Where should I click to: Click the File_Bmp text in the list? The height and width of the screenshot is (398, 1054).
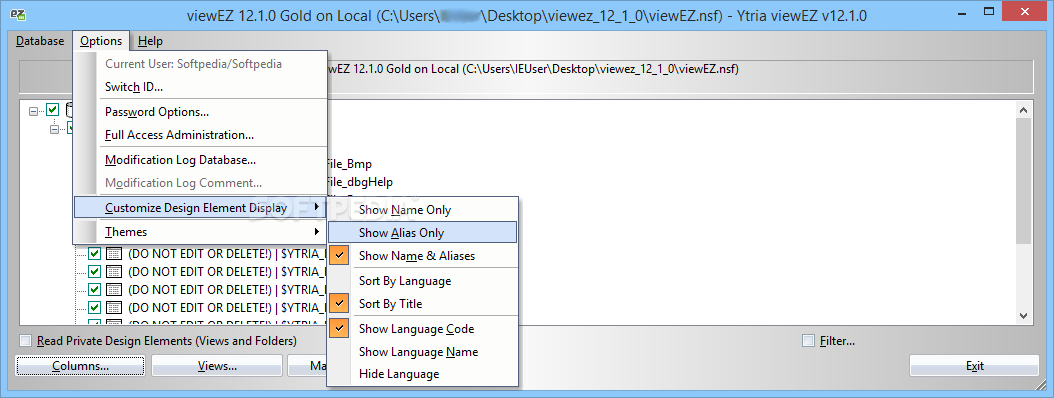[349, 163]
